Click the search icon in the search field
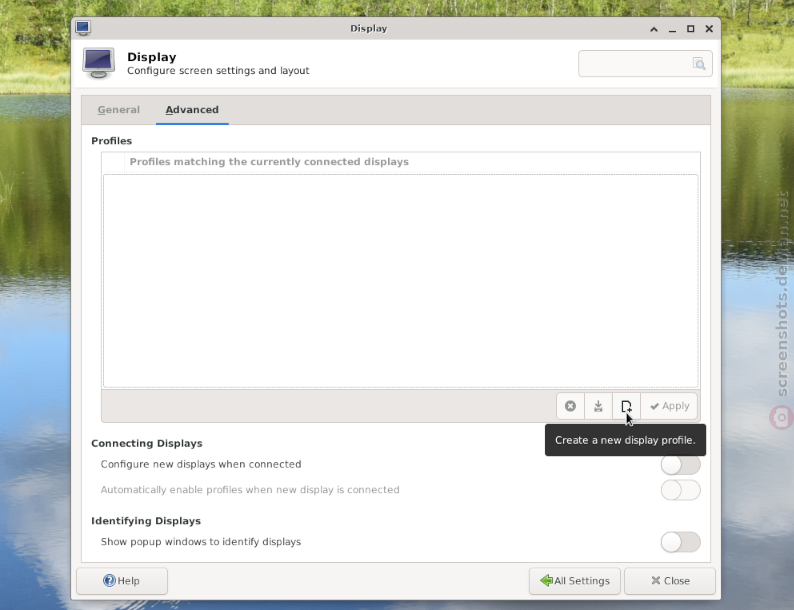This screenshot has width=794, height=610. pos(699,63)
